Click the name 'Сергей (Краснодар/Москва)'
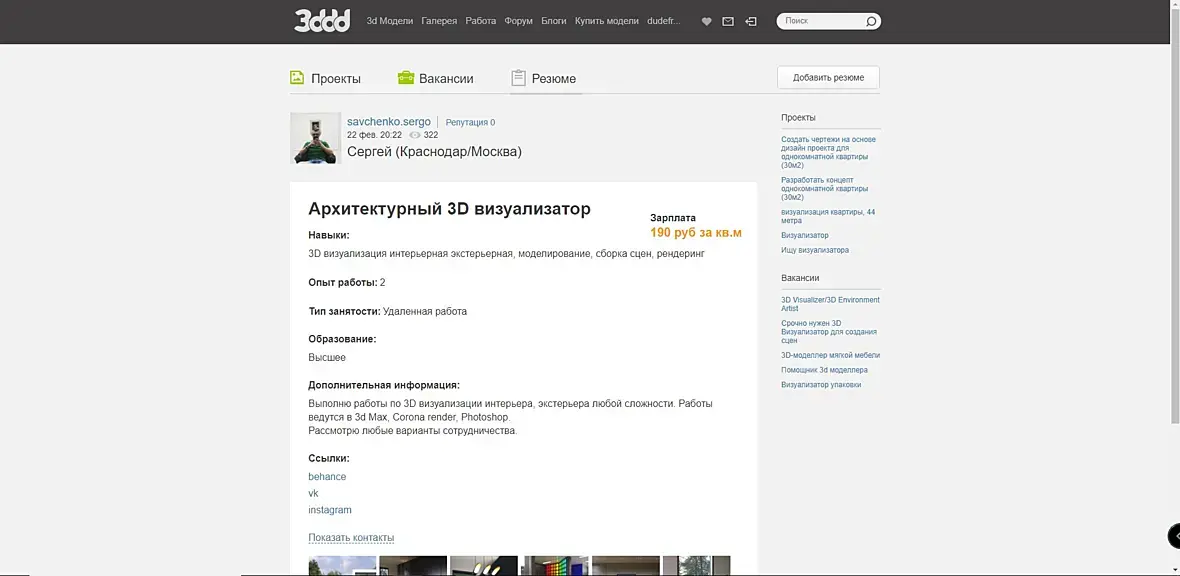The width and height of the screenshot is (1180, 576). (434, 151)
